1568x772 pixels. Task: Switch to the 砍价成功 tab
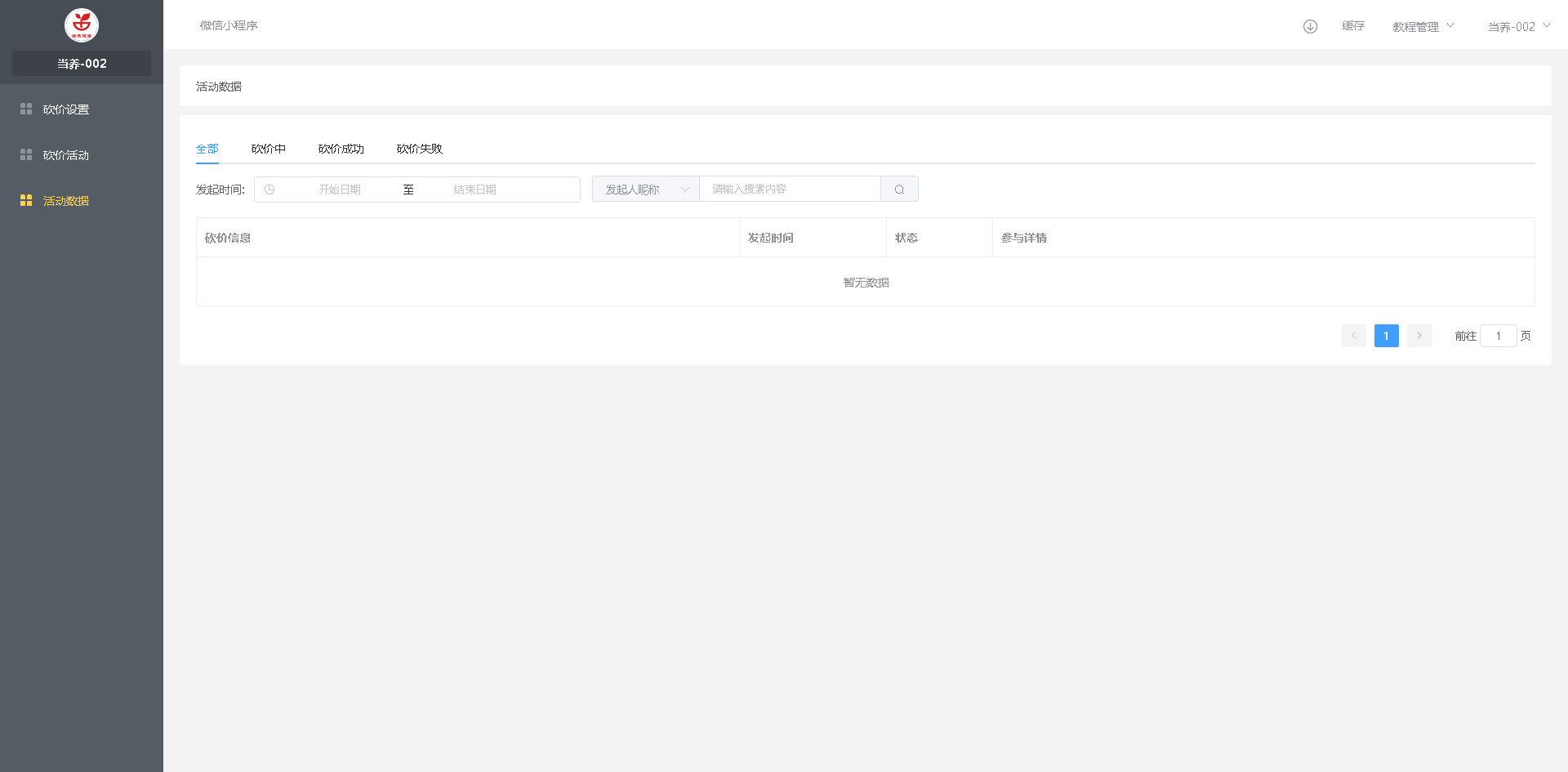tap(341, 149)
